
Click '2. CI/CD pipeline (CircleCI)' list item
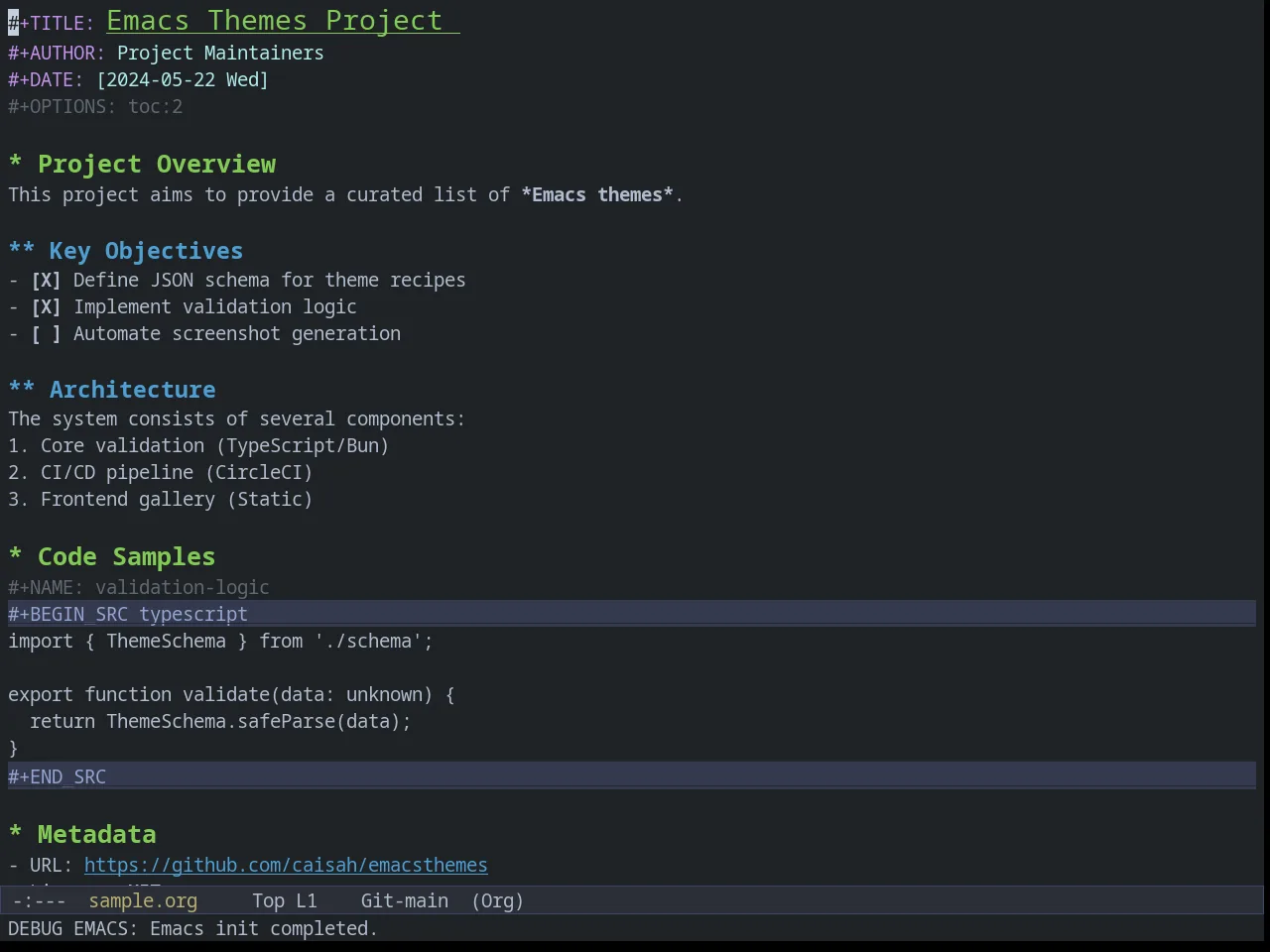pyautogui.click(x=161, y=473)
